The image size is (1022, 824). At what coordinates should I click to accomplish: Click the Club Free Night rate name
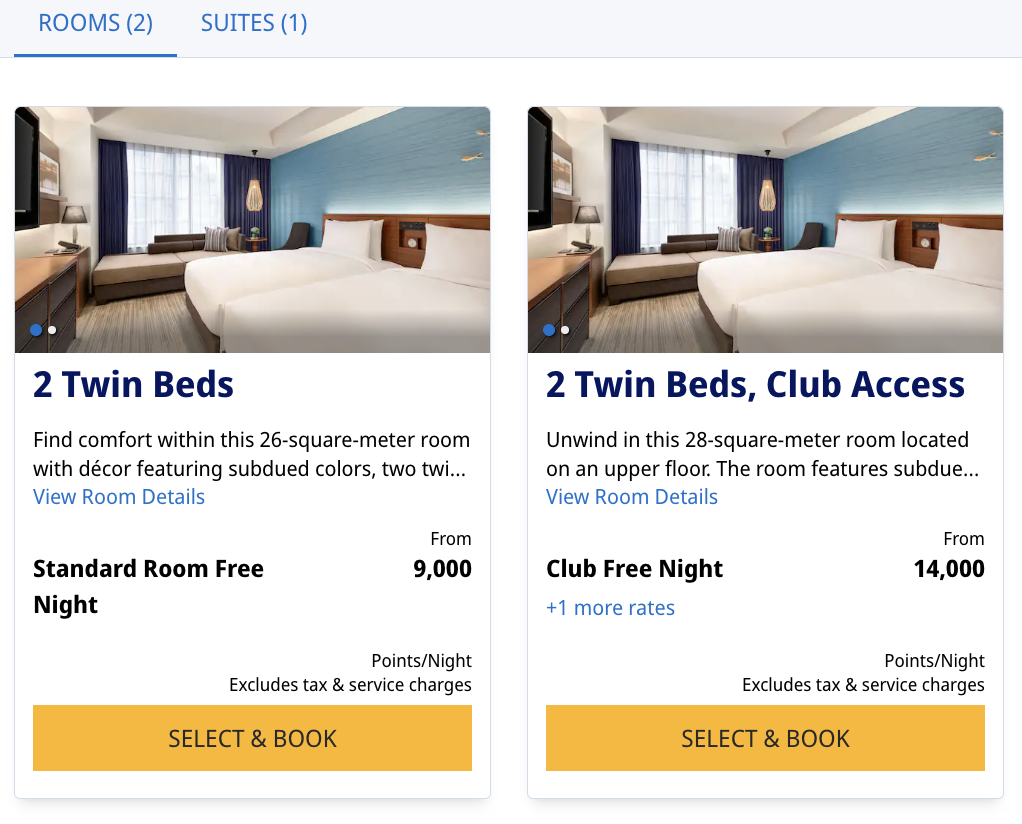coord(634,569)
